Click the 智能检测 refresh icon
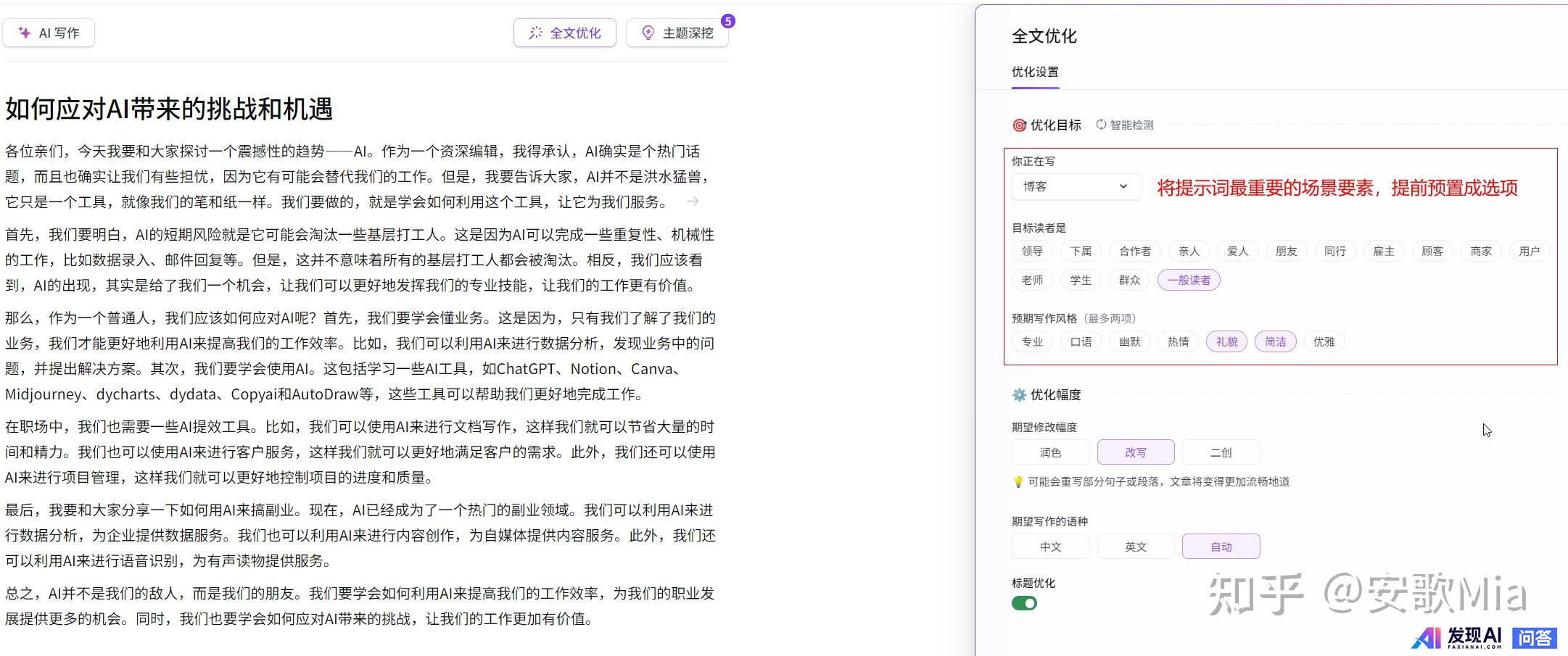Image resolution: width=1568 pixels, height=656 pixels. (x=1101, y=125)
